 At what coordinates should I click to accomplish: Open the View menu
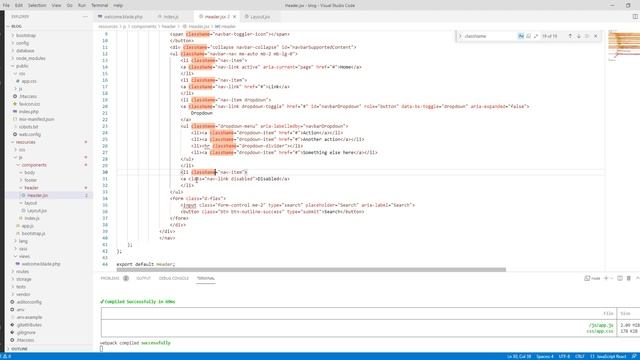click(x=56, y=5)
